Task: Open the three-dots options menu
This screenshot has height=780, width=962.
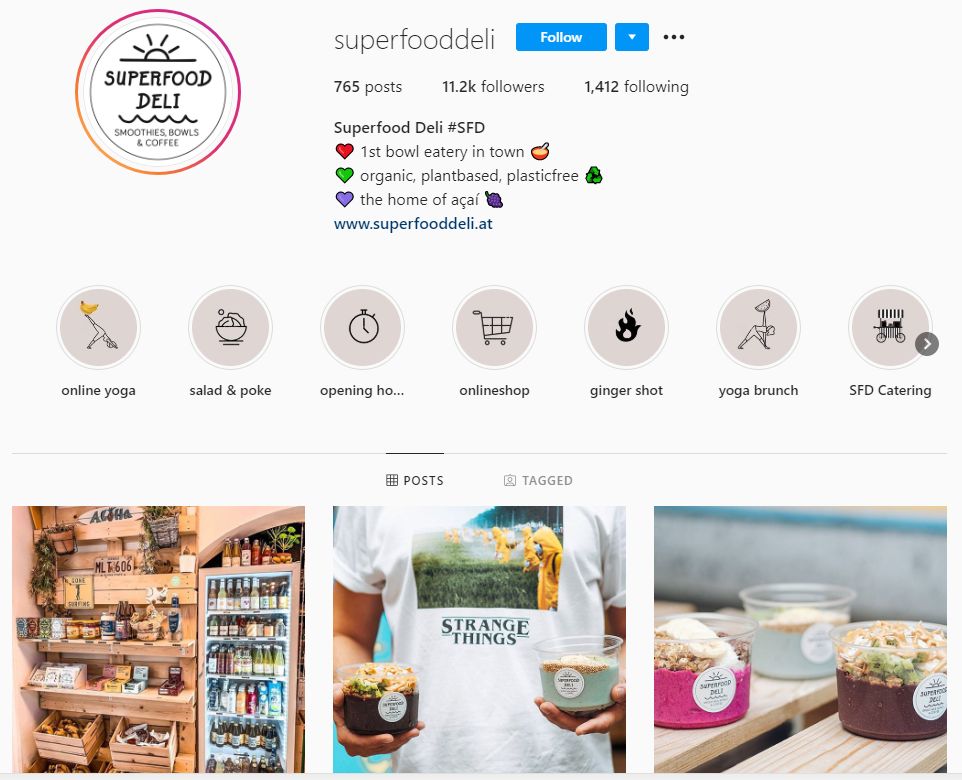Action: pos(674,37)
